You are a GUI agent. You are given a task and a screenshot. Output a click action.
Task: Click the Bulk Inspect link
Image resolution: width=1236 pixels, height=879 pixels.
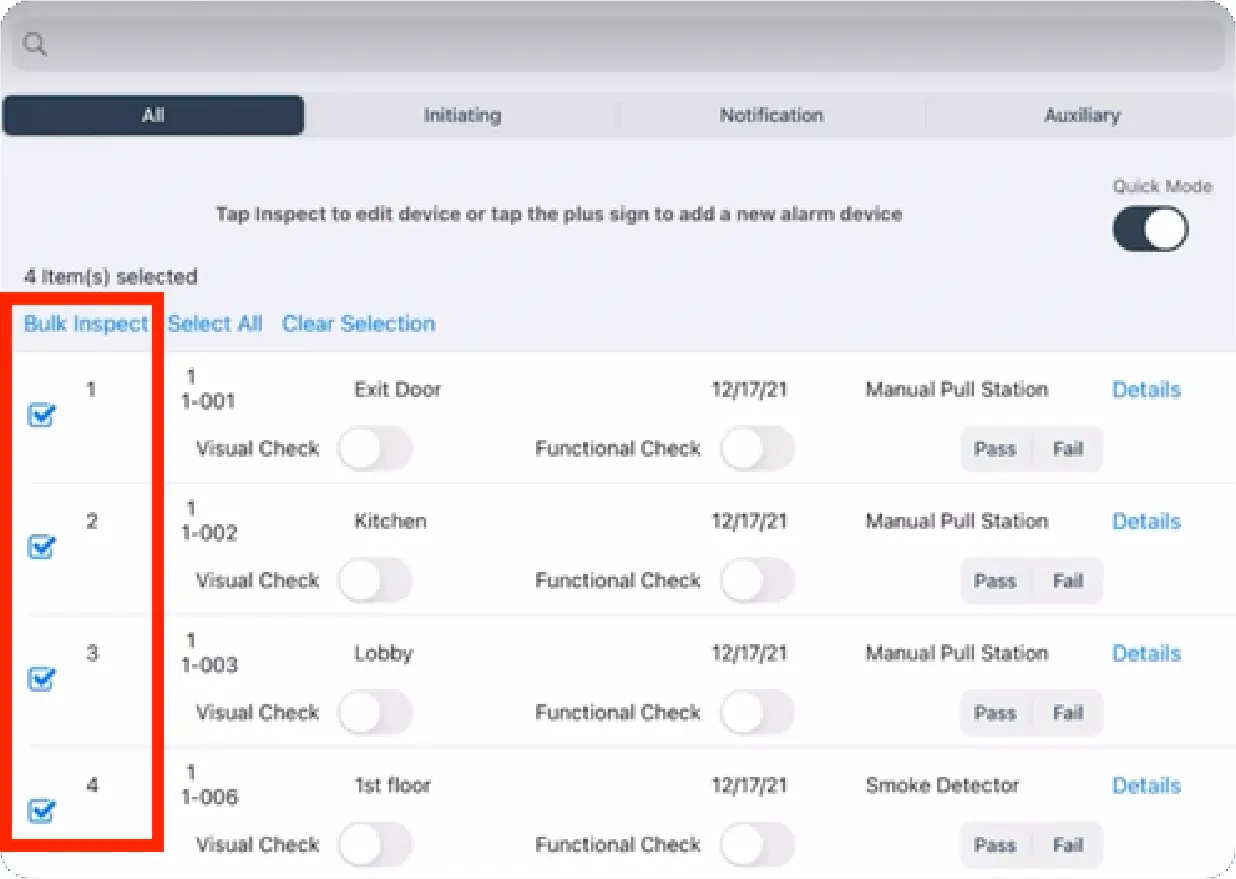[86, 324]
